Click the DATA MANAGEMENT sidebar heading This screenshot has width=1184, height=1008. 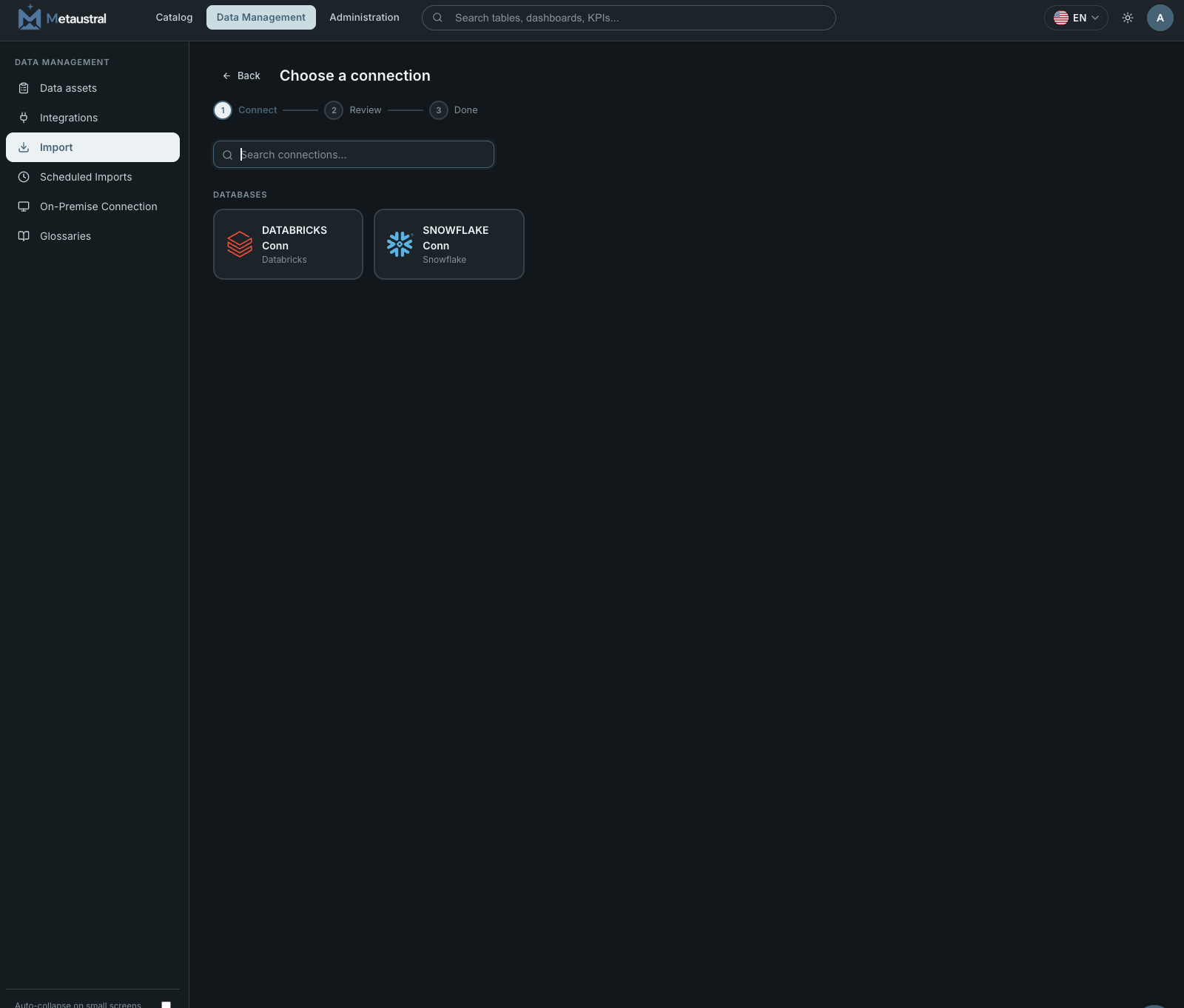click(62, 62)
